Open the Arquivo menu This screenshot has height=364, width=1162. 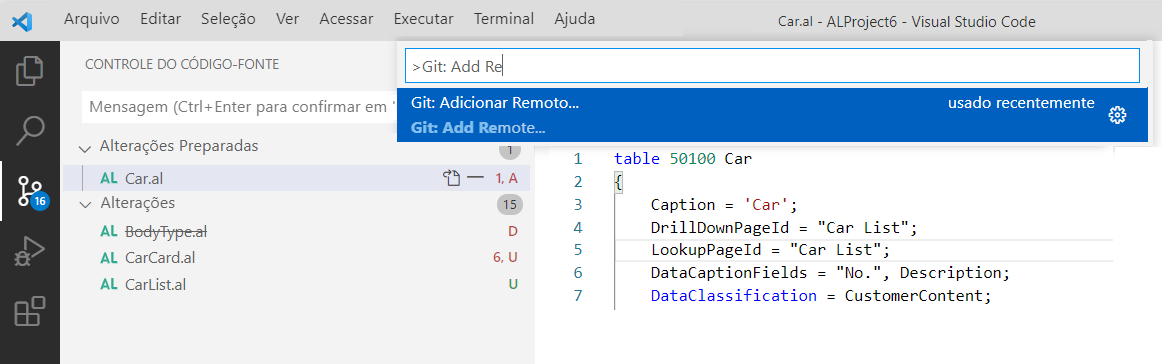(92, 19)
